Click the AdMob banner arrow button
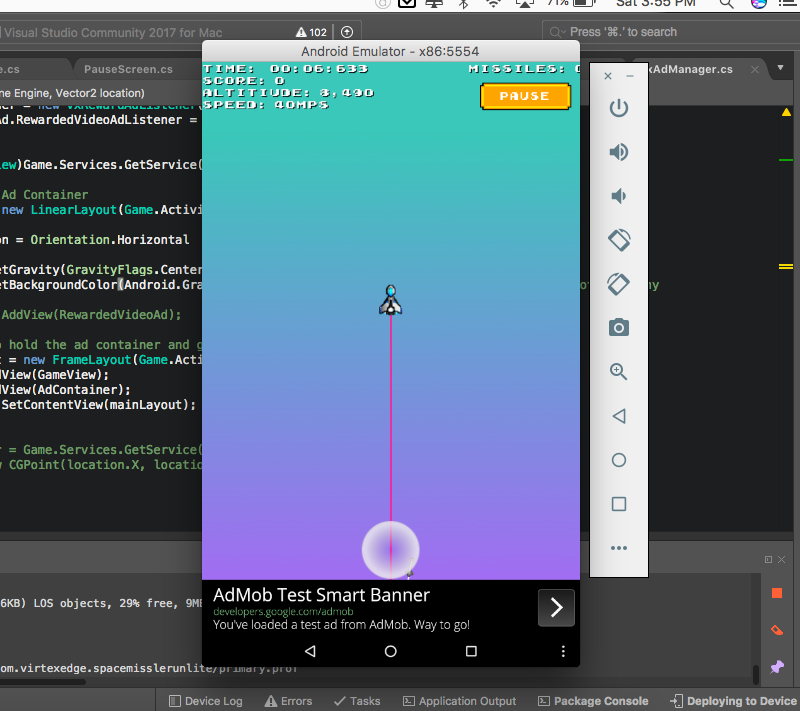Image resolution: width=800 pixels, height=711 pixels. click(556, 607)
